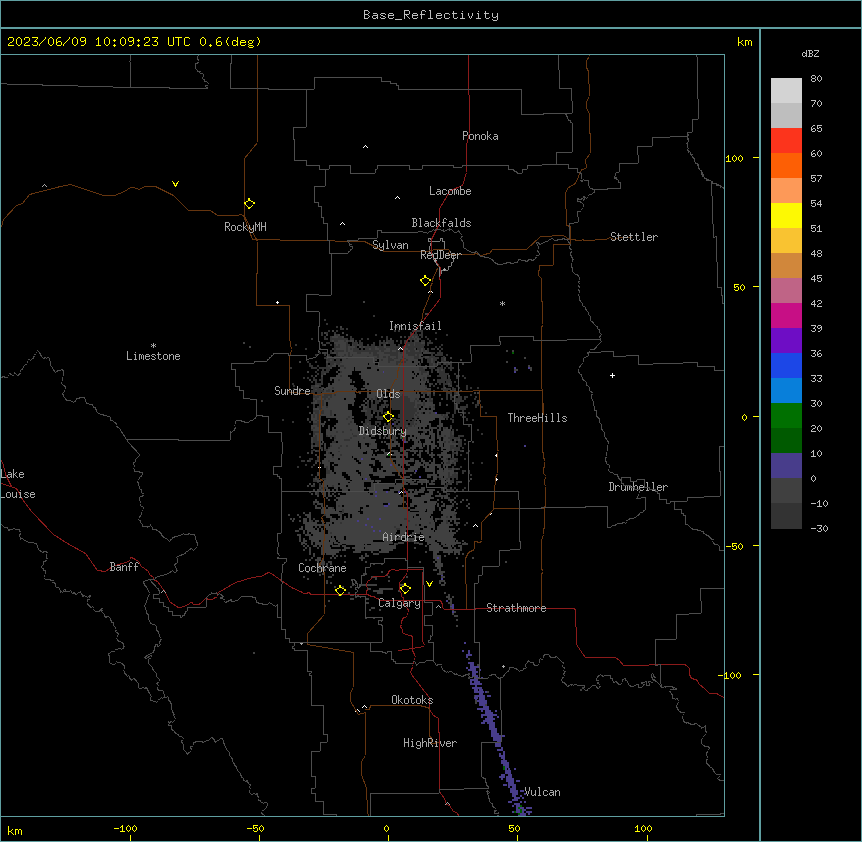This screenshot has height=842, width=862.
Task: Click the yellow diamond marker between Olds and Didsbury
Action: (x=388, y=417)
